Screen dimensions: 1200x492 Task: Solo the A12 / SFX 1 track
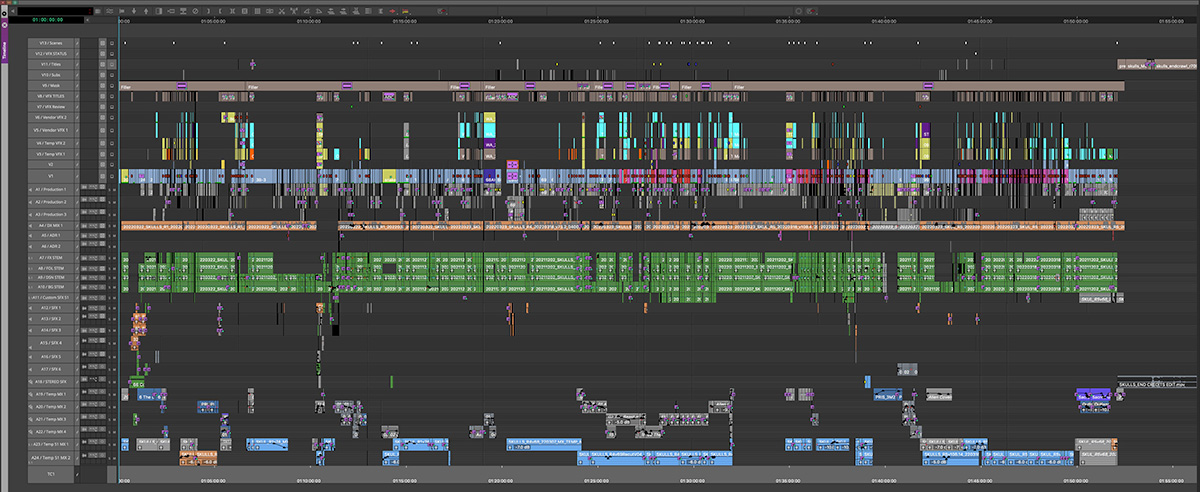(x=109, y=309)
